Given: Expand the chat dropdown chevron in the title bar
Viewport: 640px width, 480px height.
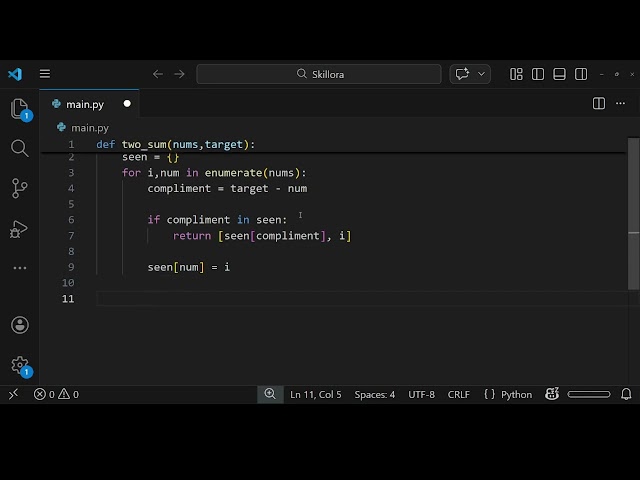Looking at the screenshot, I should point(481,74).
